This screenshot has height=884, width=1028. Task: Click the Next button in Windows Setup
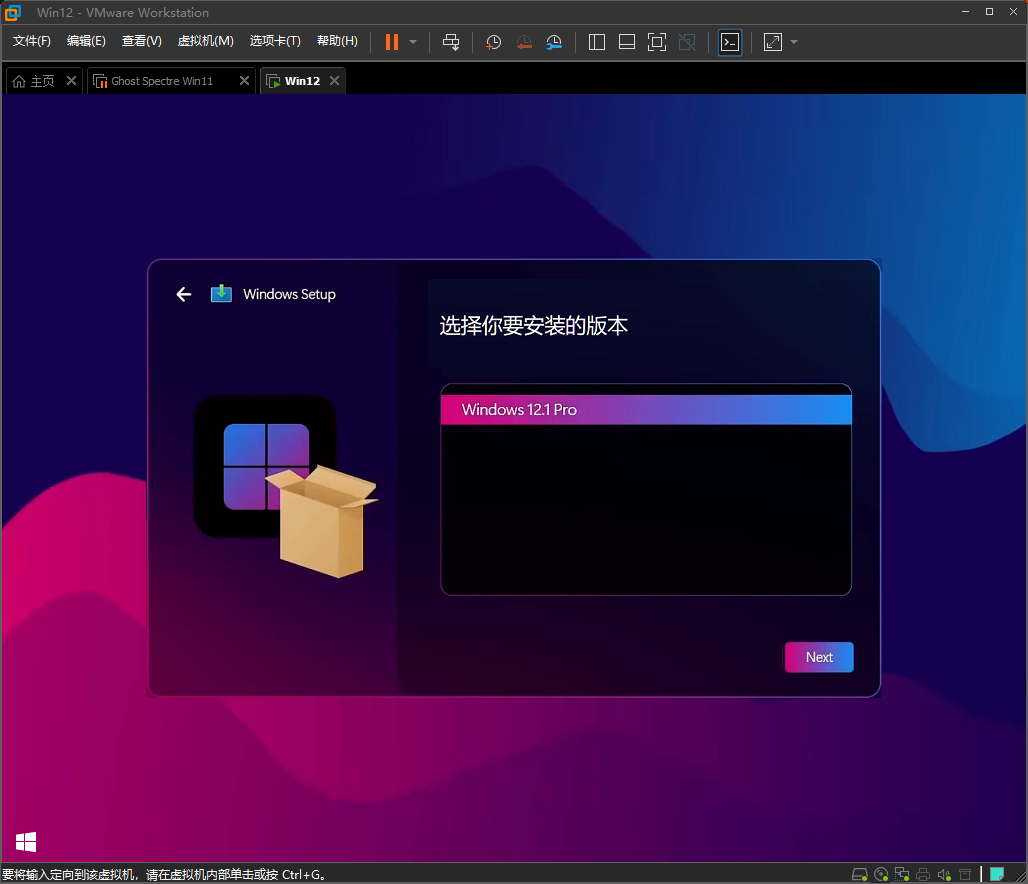coord(819,657)
